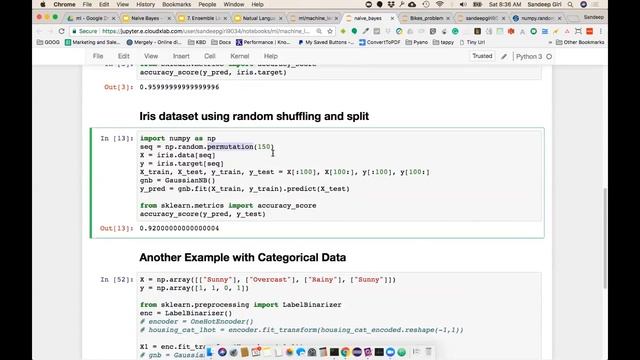640x360 pixels.
Task: Bookmark this page with the star icon
Action: click(x=330, y=31)
